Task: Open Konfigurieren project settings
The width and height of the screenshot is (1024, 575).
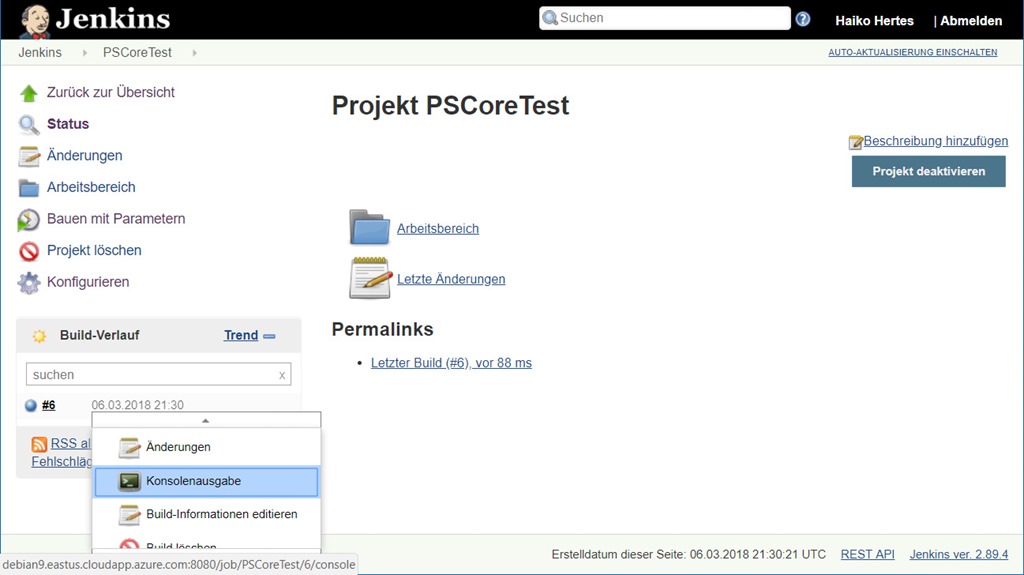Action: (88, 282)
